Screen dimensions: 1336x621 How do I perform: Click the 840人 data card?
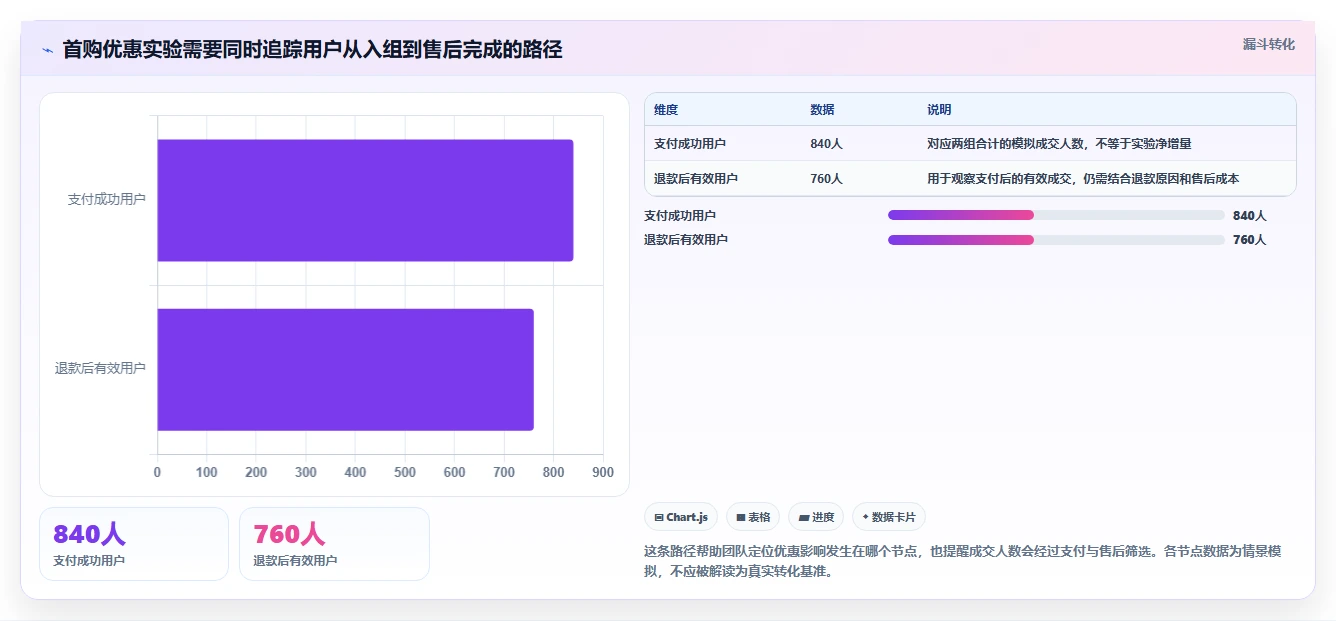pos(134,544)
